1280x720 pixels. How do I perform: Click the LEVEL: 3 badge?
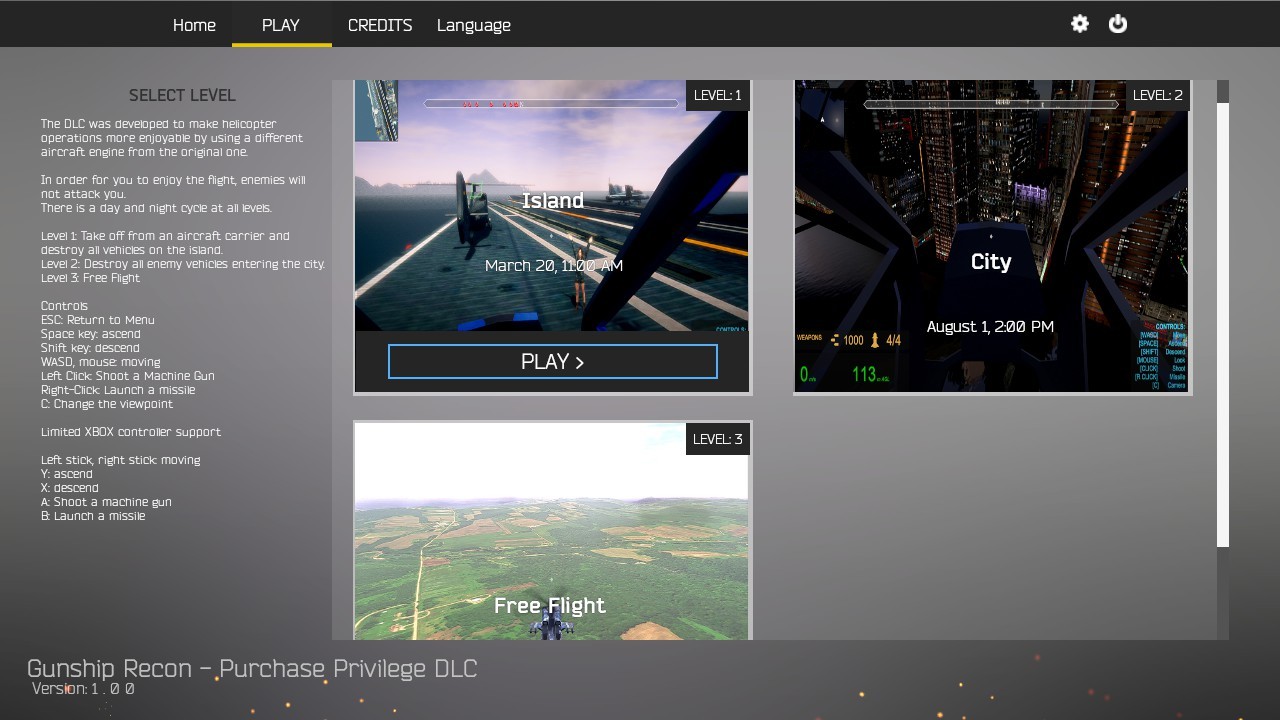[x=717, y=439]
